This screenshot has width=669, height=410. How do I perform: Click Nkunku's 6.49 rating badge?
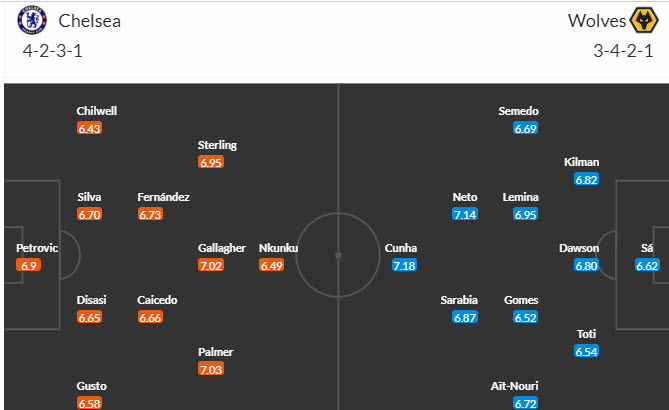270,265
